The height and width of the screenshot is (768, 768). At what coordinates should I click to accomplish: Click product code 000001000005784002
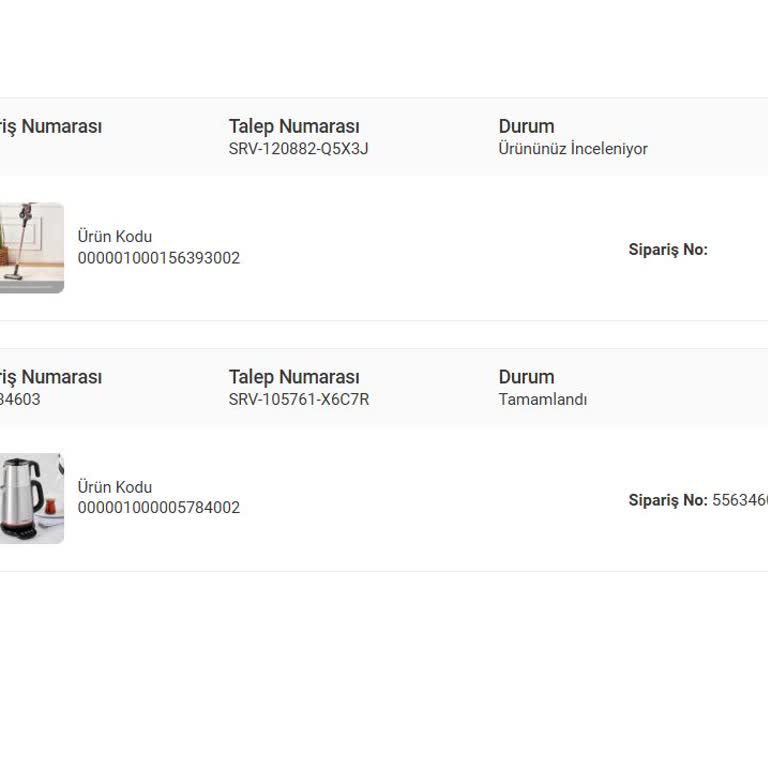coord(158,508)
